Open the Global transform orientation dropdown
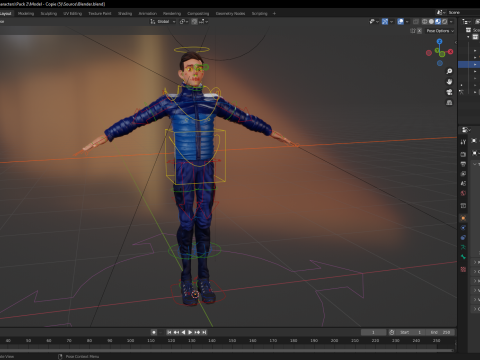Screen dimensions: 480x360 [x=163, y=22]
